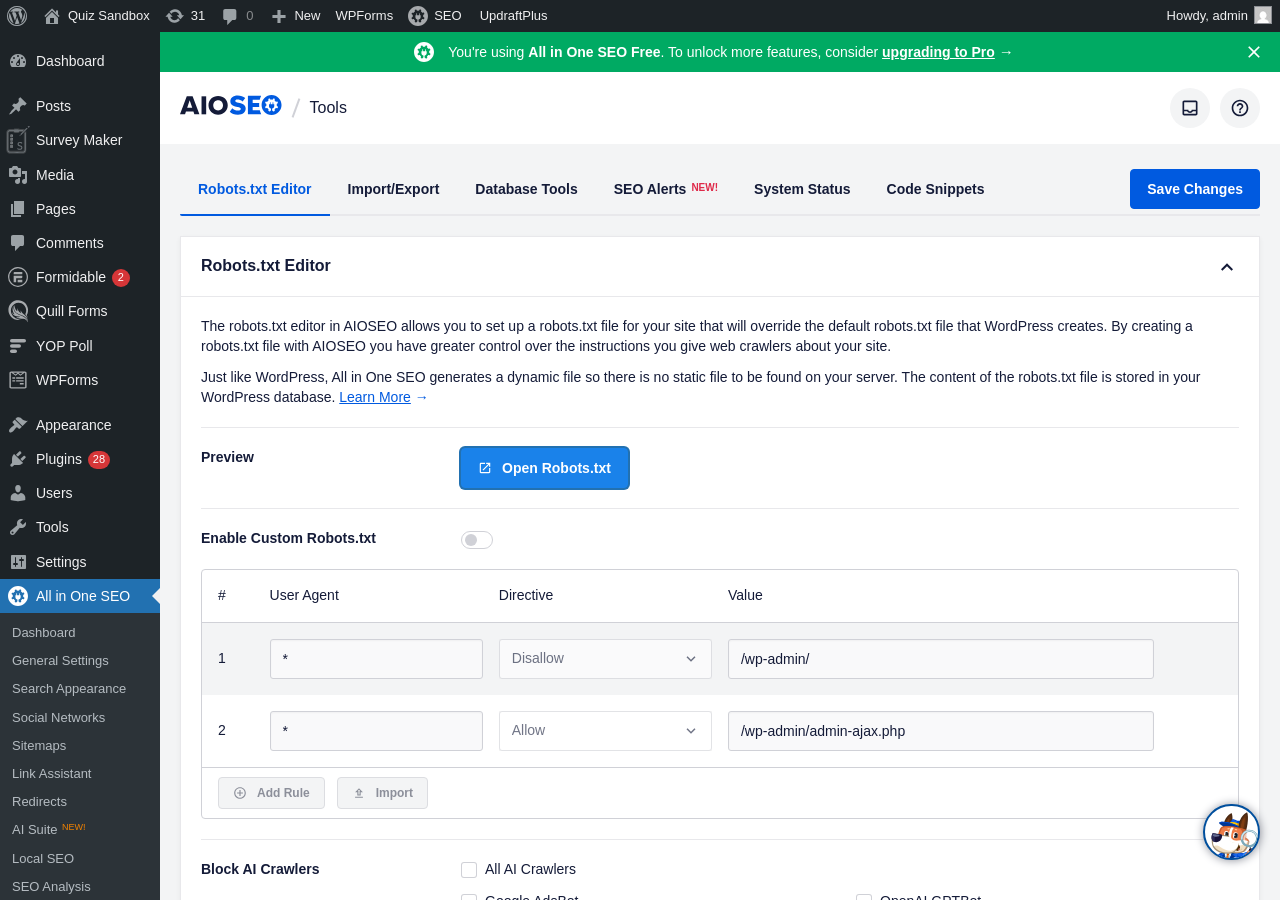The width and height of the screenshot is (1280, 900).
Task: Click the upgrading to Pro link
Action: click(x=938, y=52)
